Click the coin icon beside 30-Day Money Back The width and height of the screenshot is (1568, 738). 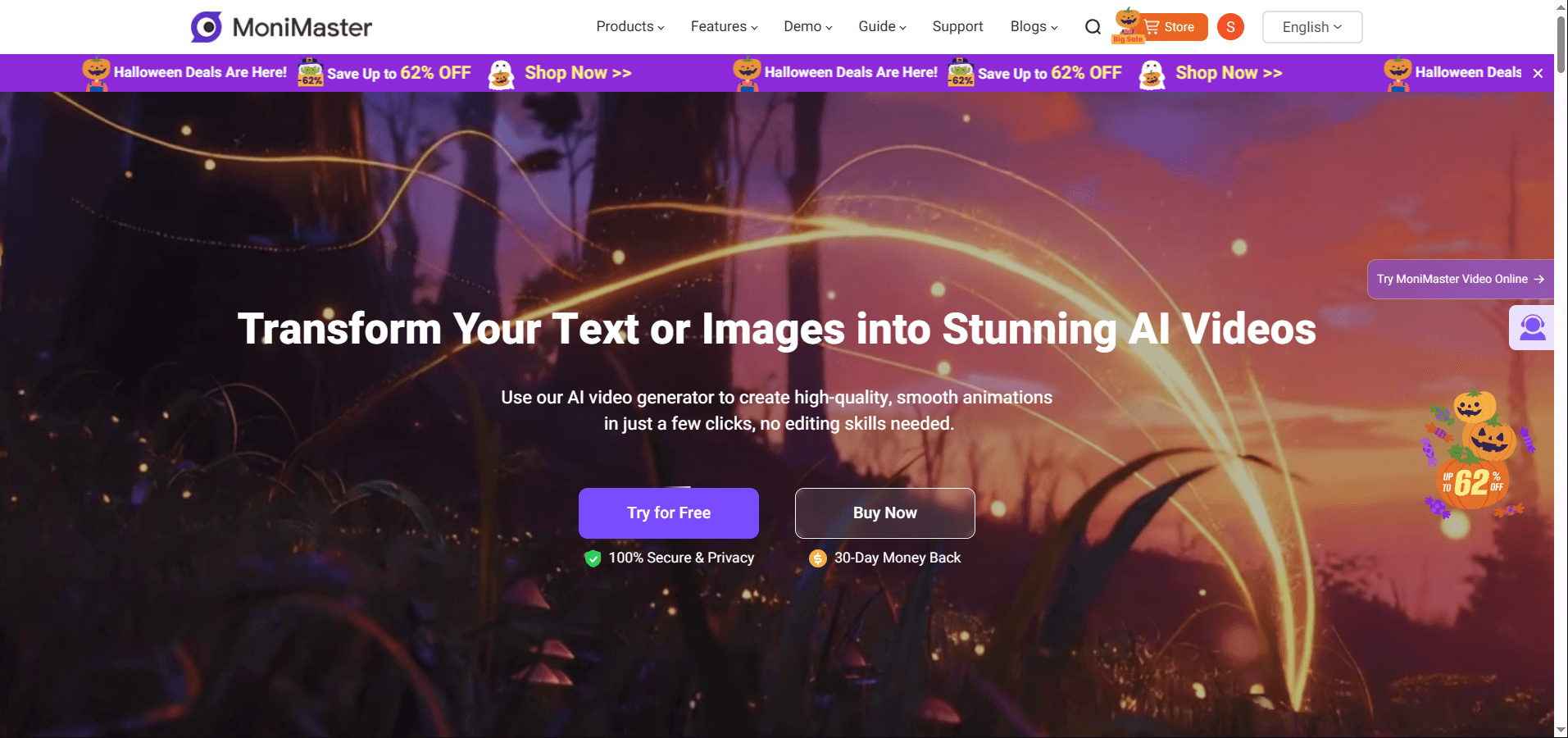pyautogui.click(x=817, y=558)
